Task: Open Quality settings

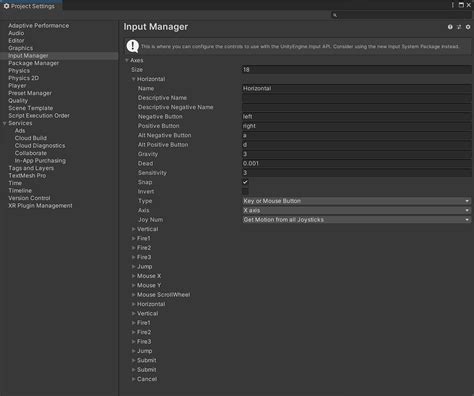Action: point(18,101)
